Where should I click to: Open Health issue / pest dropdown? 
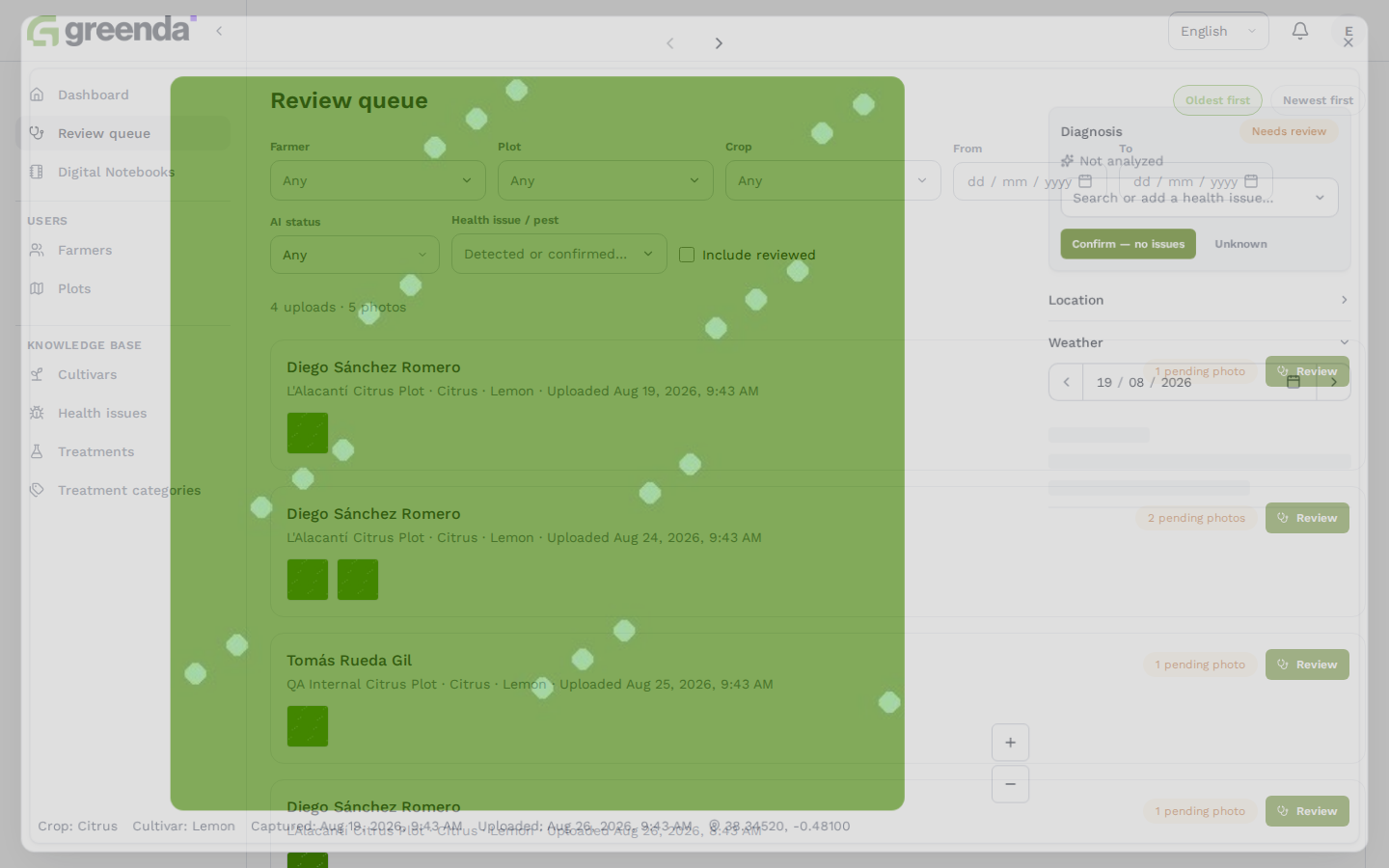click(x=559, y=254)
